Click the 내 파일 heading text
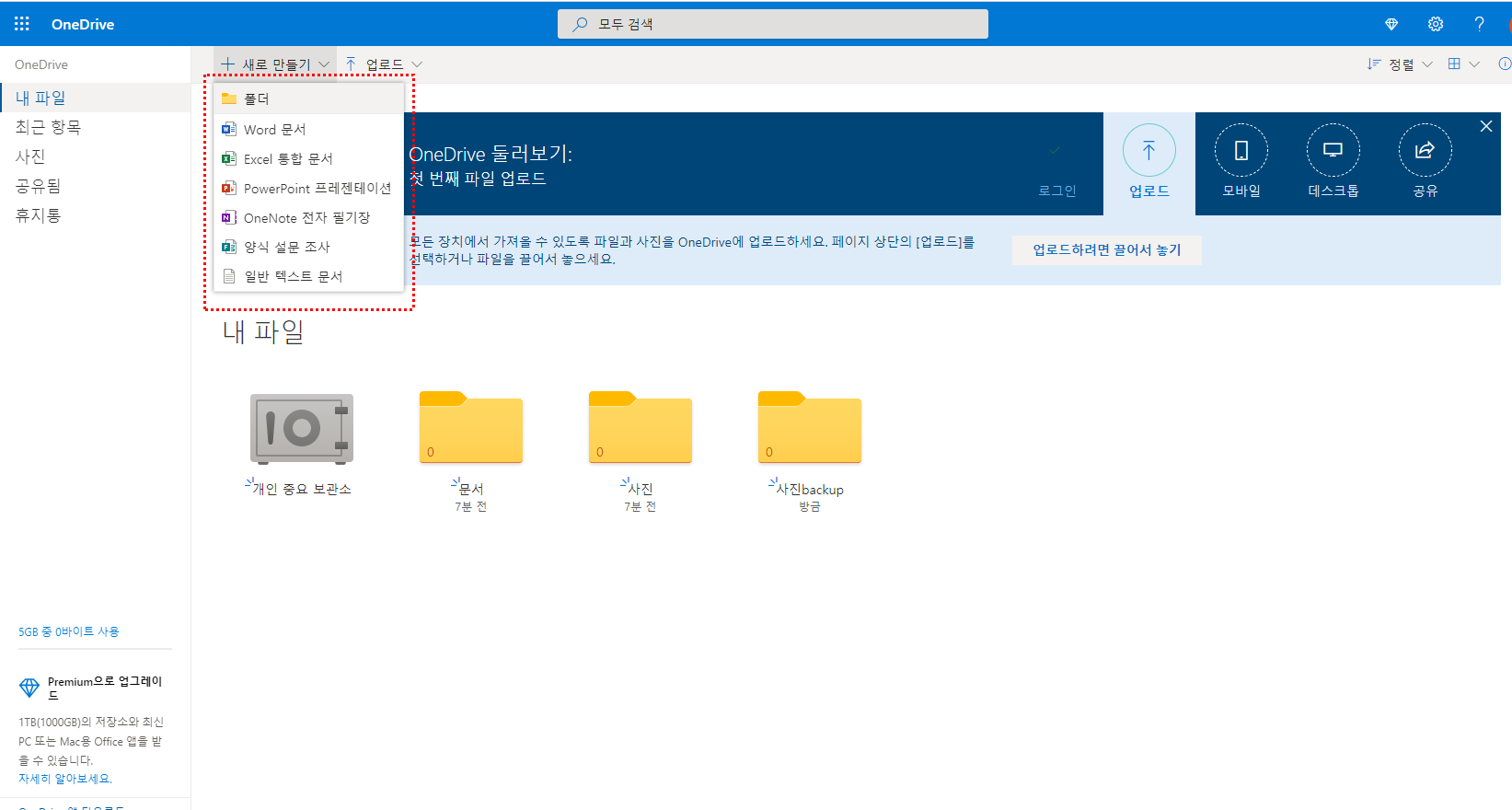The height and width of the screenshot is (810, 1512). tap(263, 331)
